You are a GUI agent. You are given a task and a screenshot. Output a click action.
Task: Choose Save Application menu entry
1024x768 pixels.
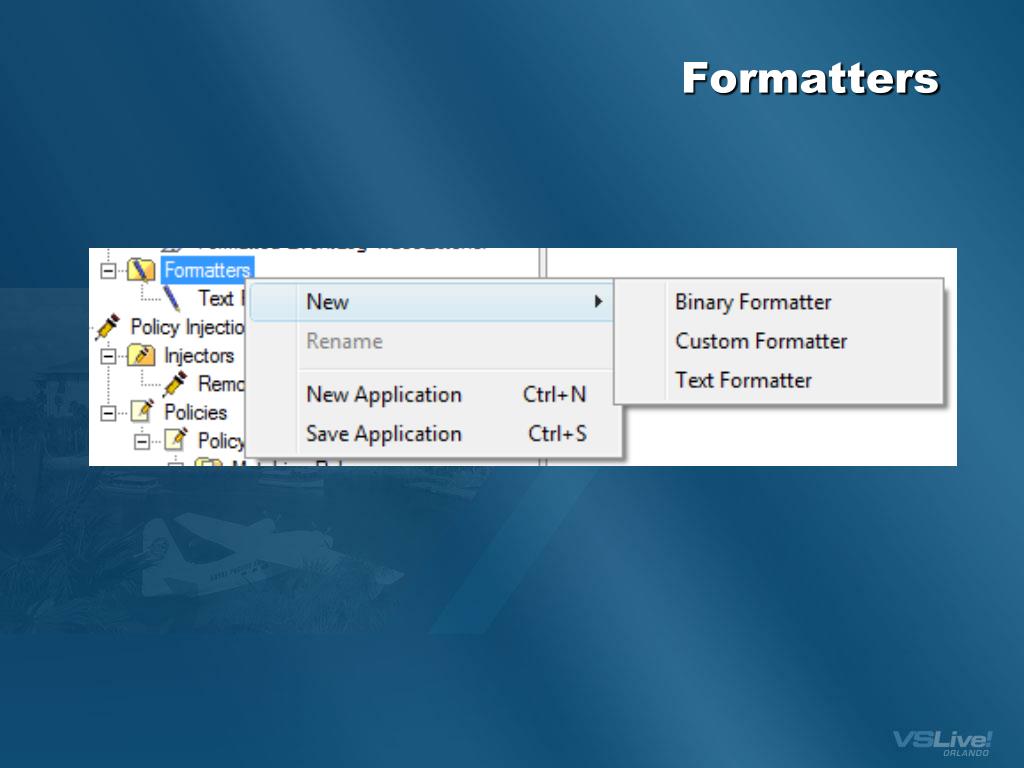(x=434, y=434)
